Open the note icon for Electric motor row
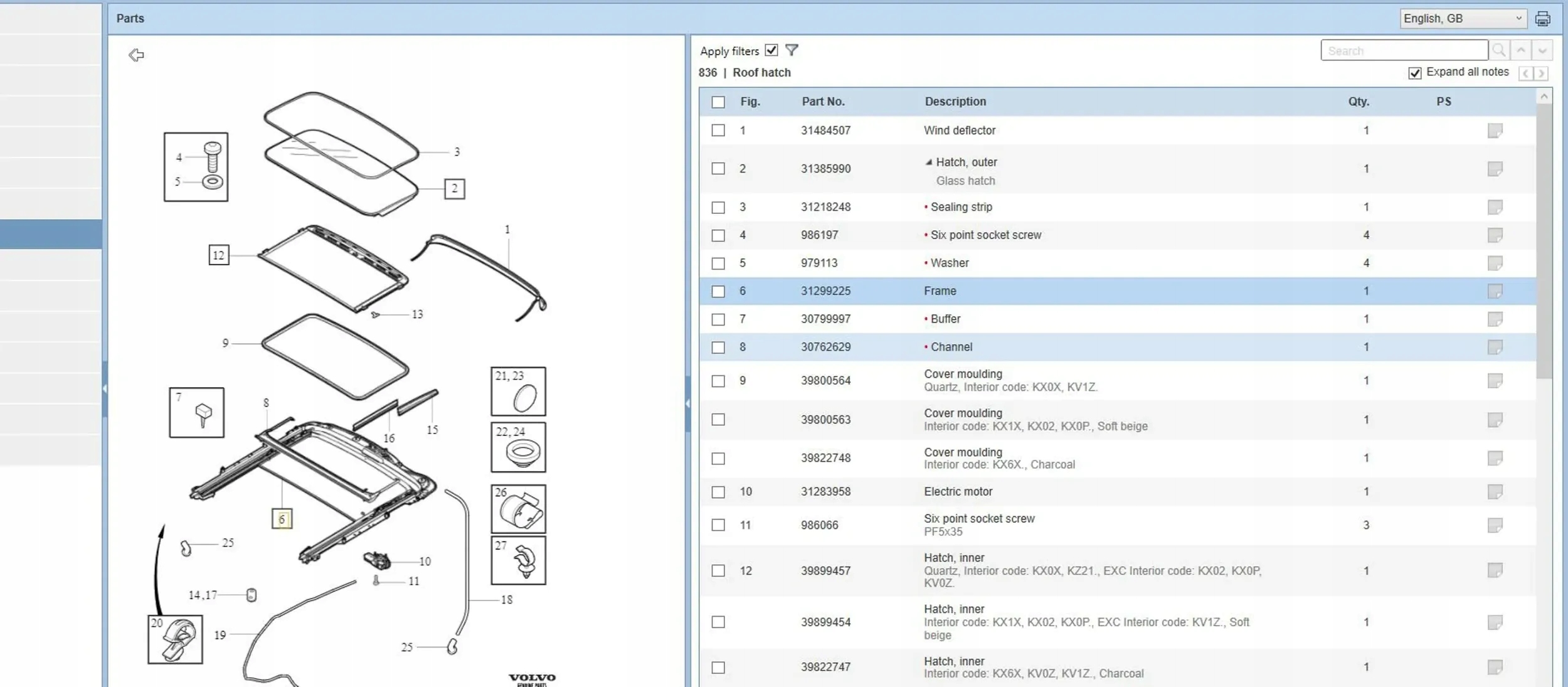This screenshot has height=687, width=1568. 1495,492
